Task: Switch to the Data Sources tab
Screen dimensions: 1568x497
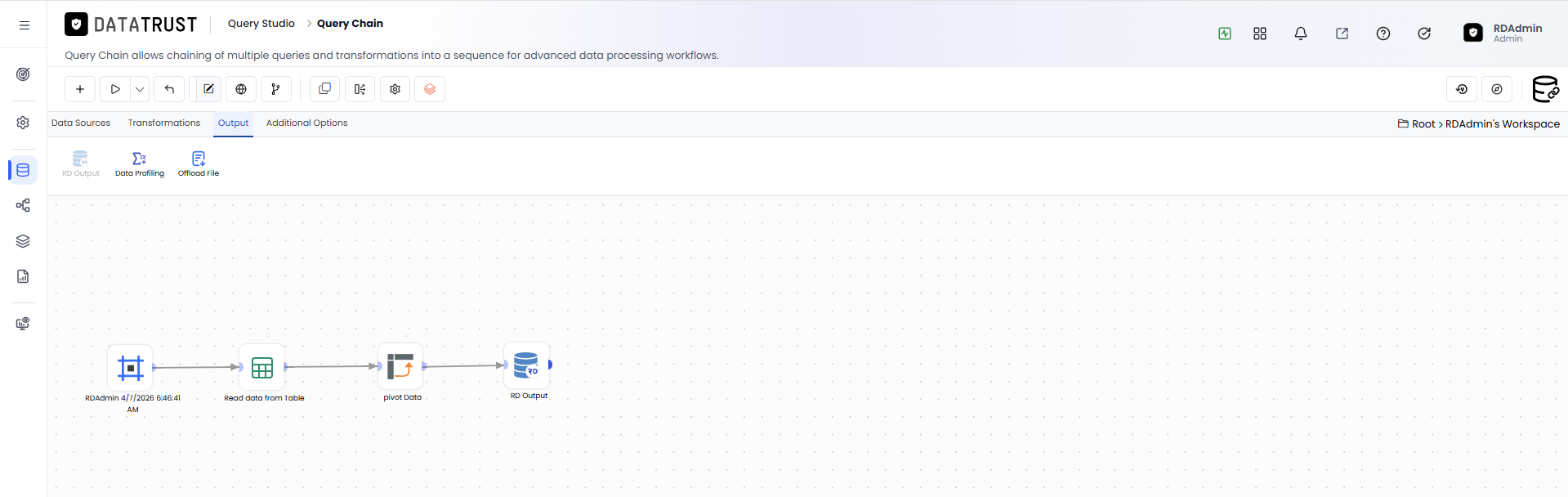Action: pos(81,123)
